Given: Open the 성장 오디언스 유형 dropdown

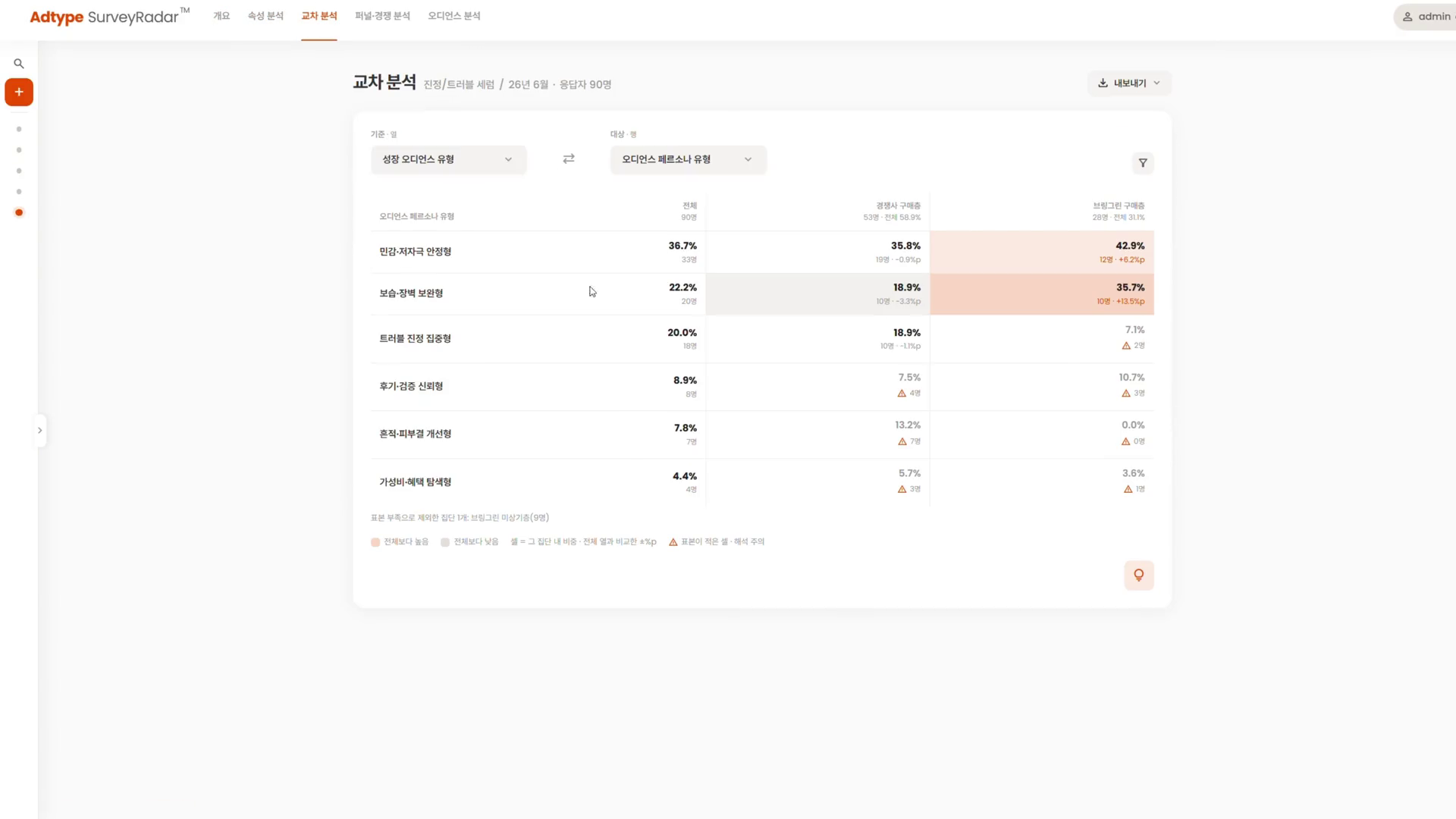Looking at the screenshot, I should click(448, 159).
